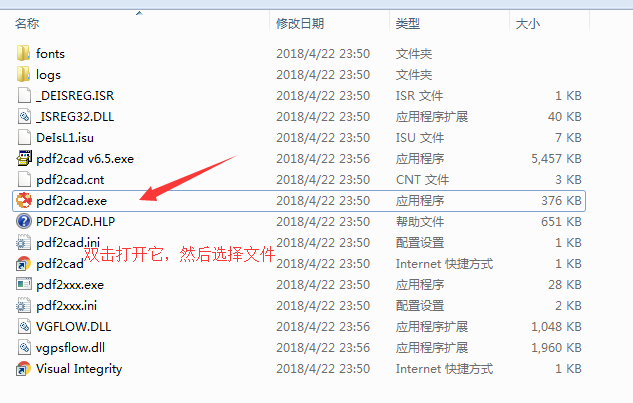Select the logs folder icon
633x403 pixels.
[23, 74]
